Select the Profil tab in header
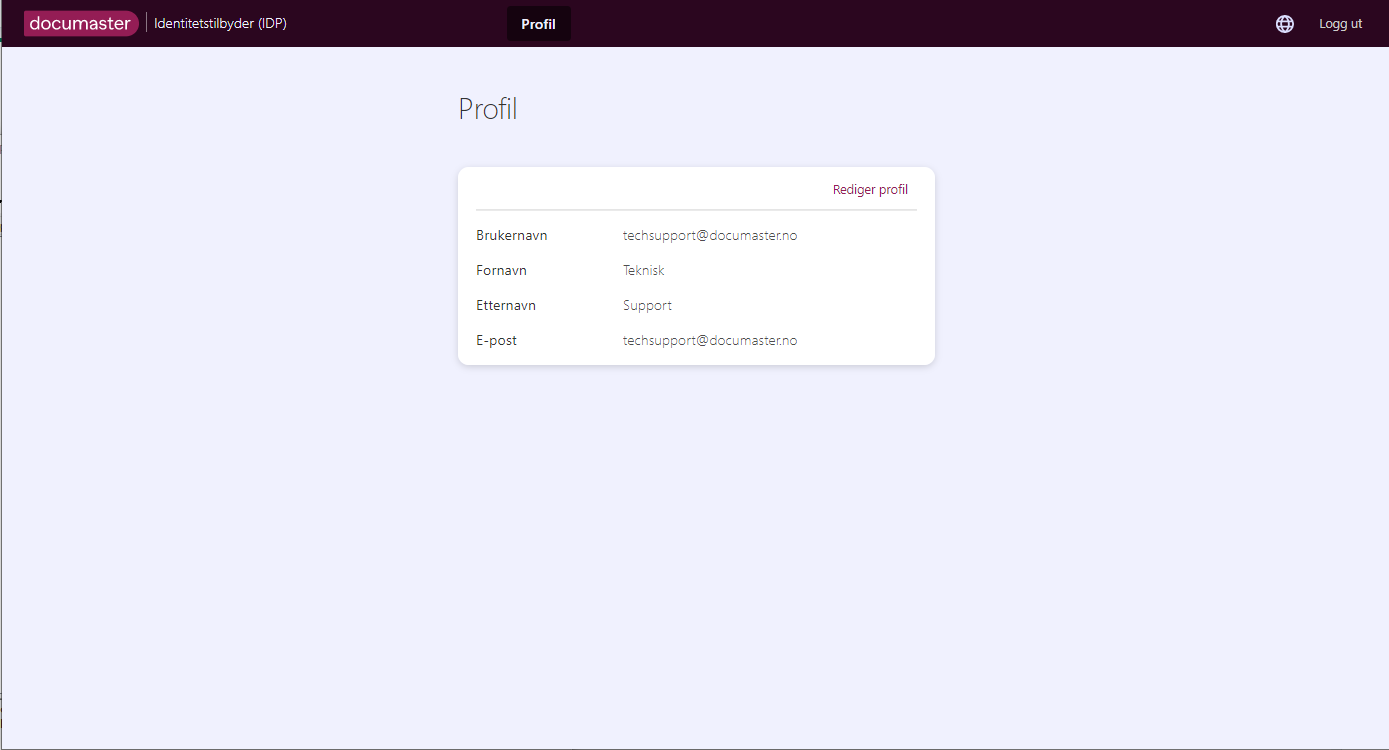The width and height of the screenshot is (1389, 750). pyautogui.click(x=538, y=24)
